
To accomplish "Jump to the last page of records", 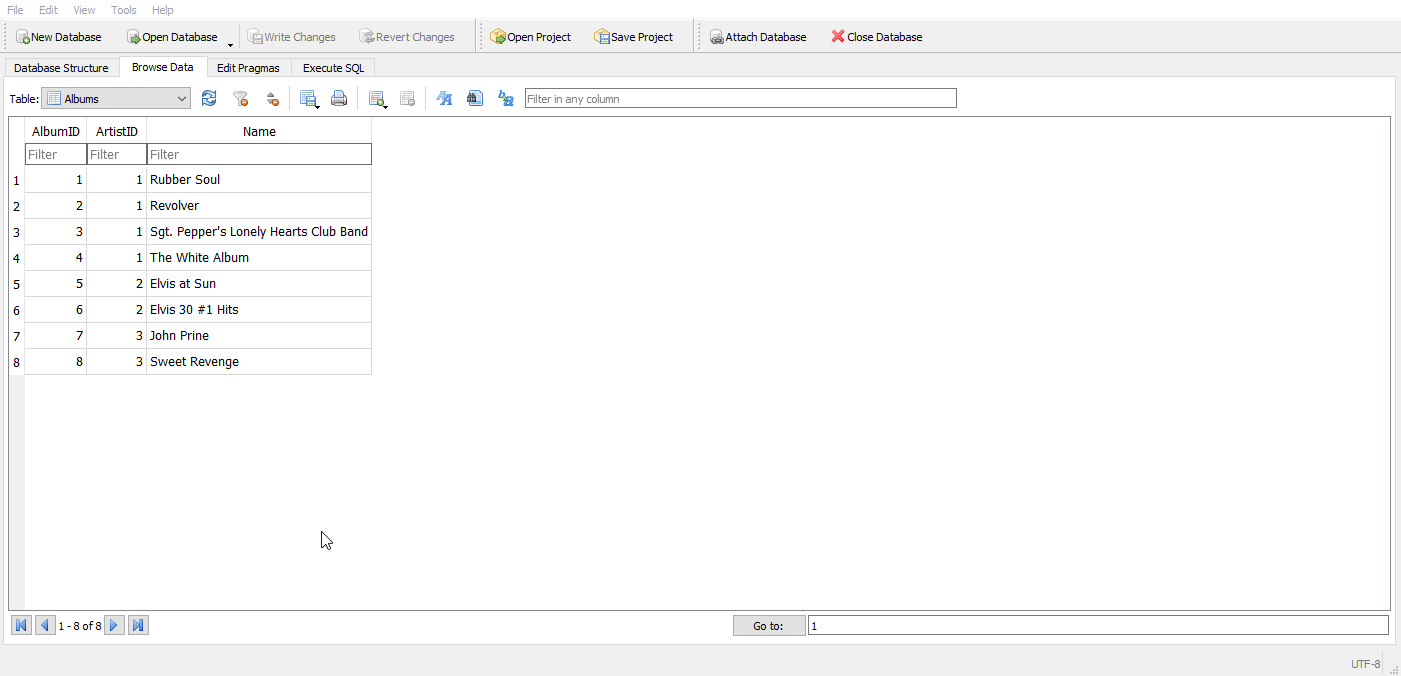I will (138, 624).
